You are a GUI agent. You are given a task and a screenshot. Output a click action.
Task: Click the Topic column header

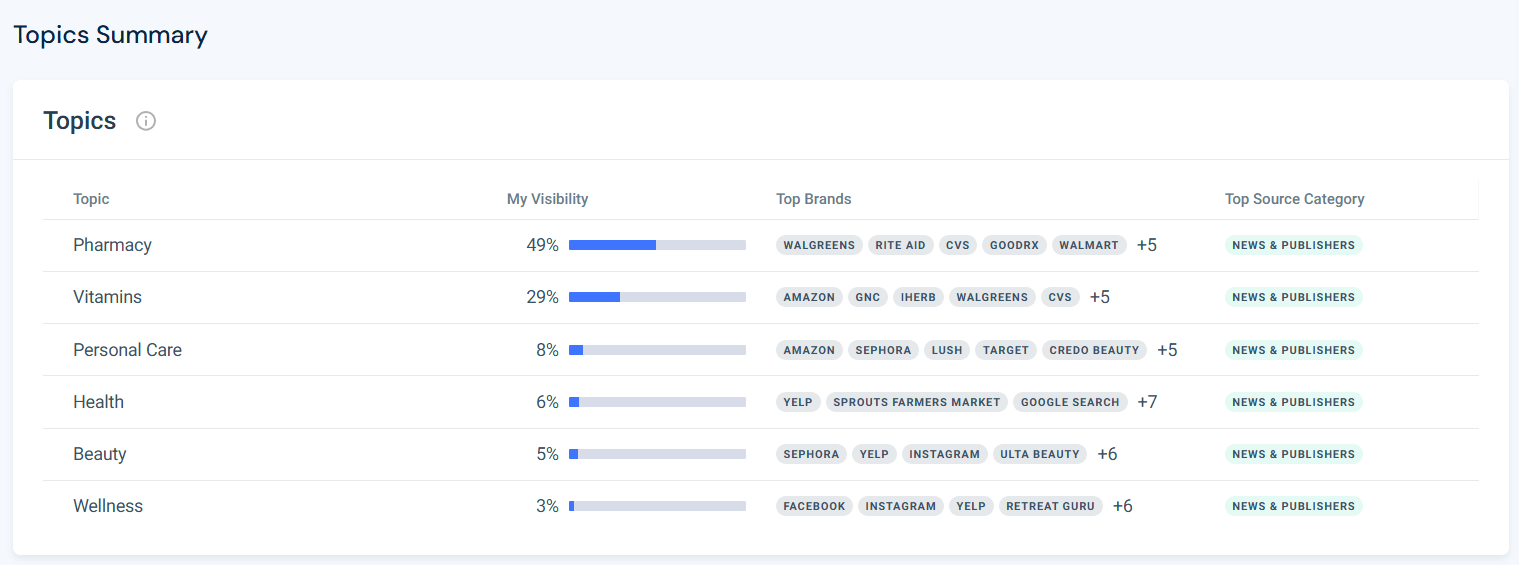[91, 199]
